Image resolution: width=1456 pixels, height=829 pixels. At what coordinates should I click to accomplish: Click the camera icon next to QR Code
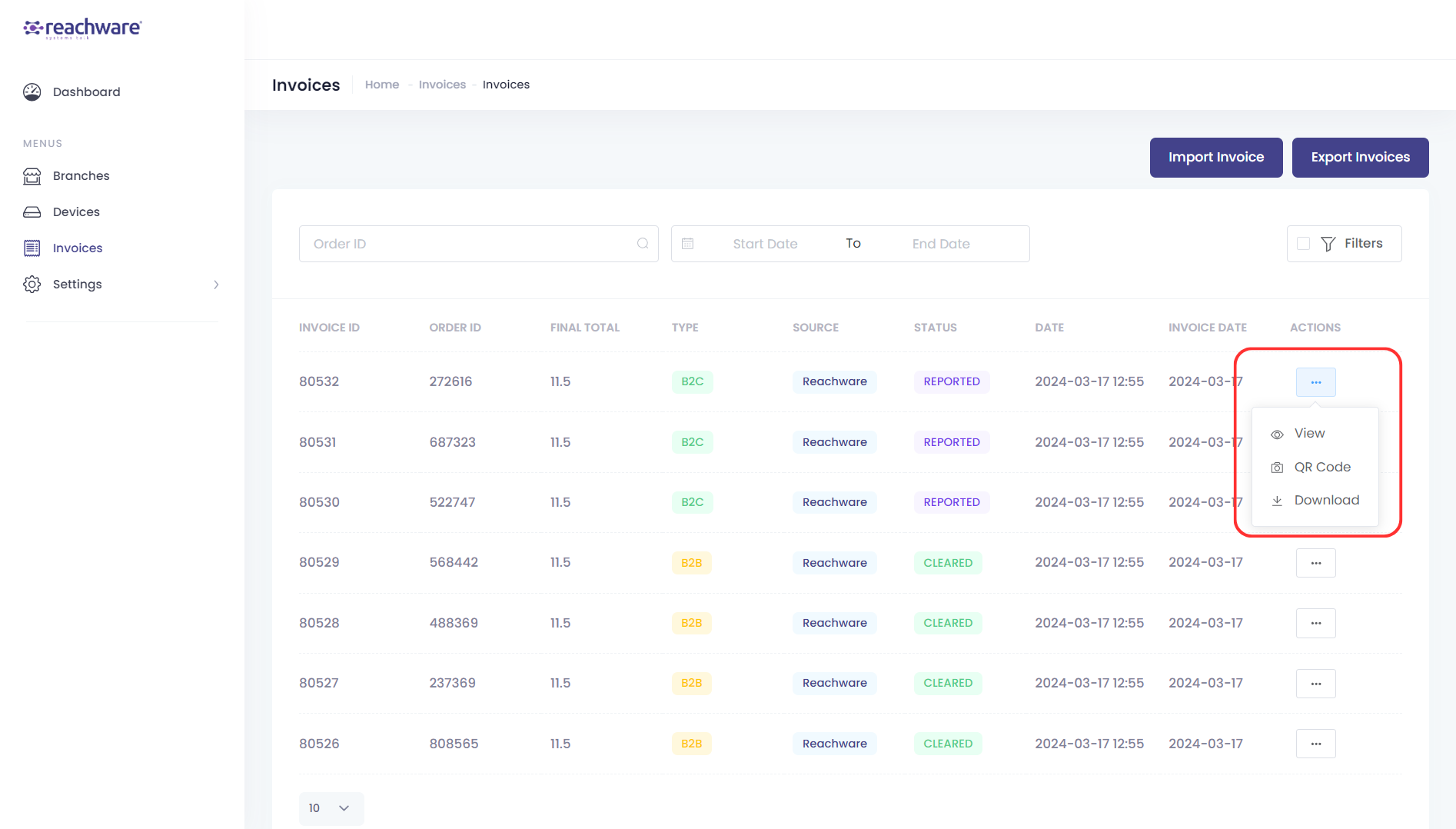tap(1277, 468)
